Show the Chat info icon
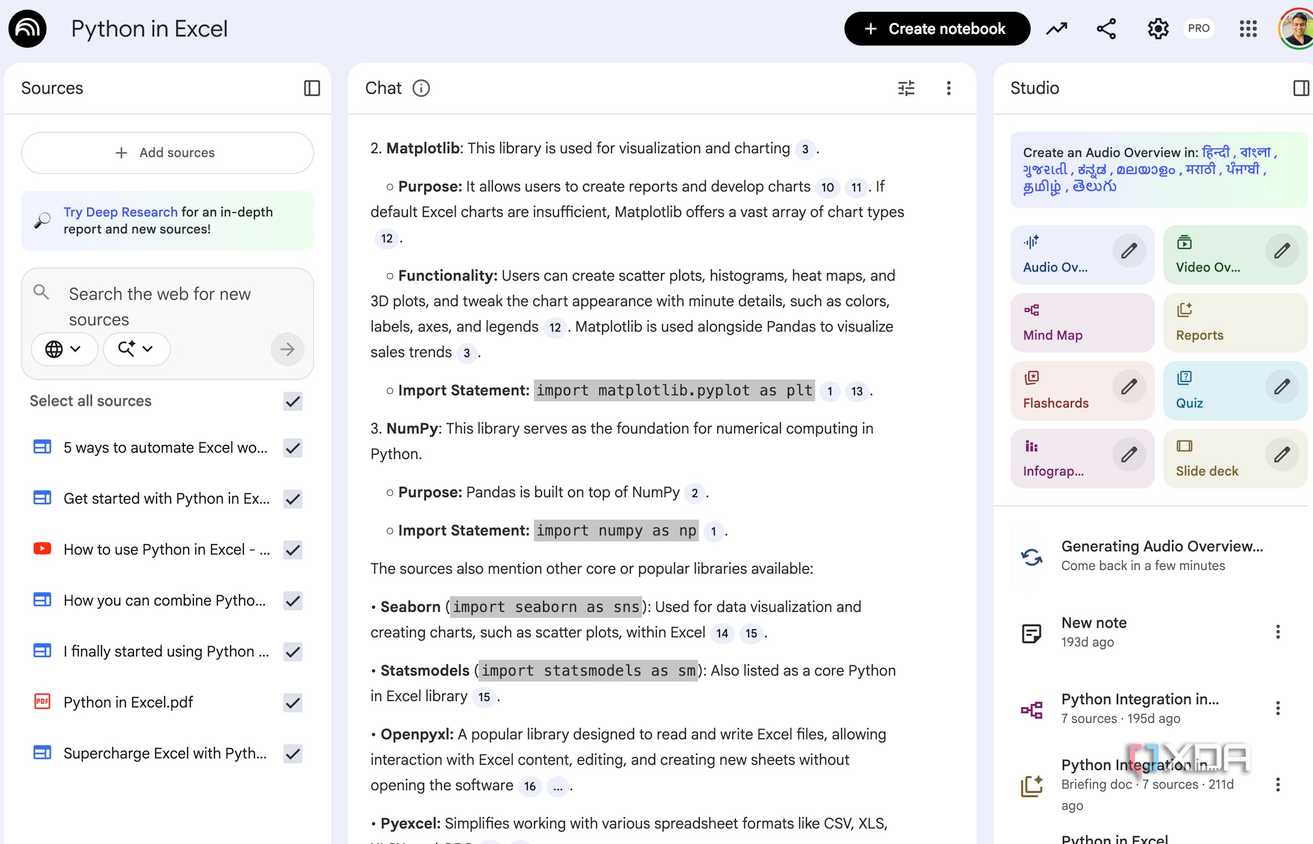 421,88
